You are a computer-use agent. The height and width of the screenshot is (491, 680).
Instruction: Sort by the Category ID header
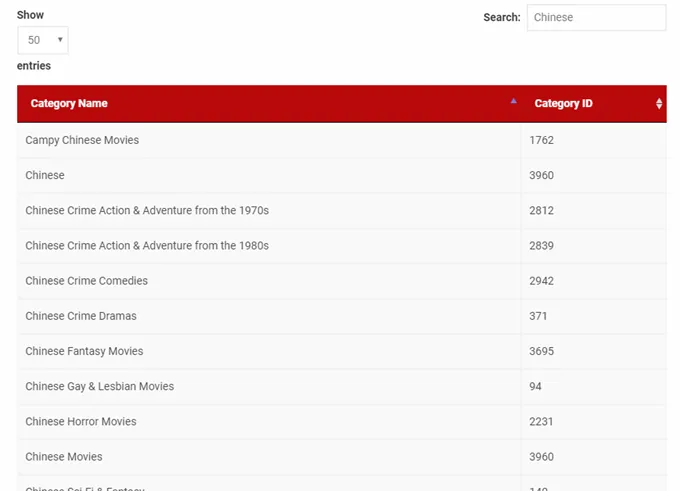pos(564,104)
